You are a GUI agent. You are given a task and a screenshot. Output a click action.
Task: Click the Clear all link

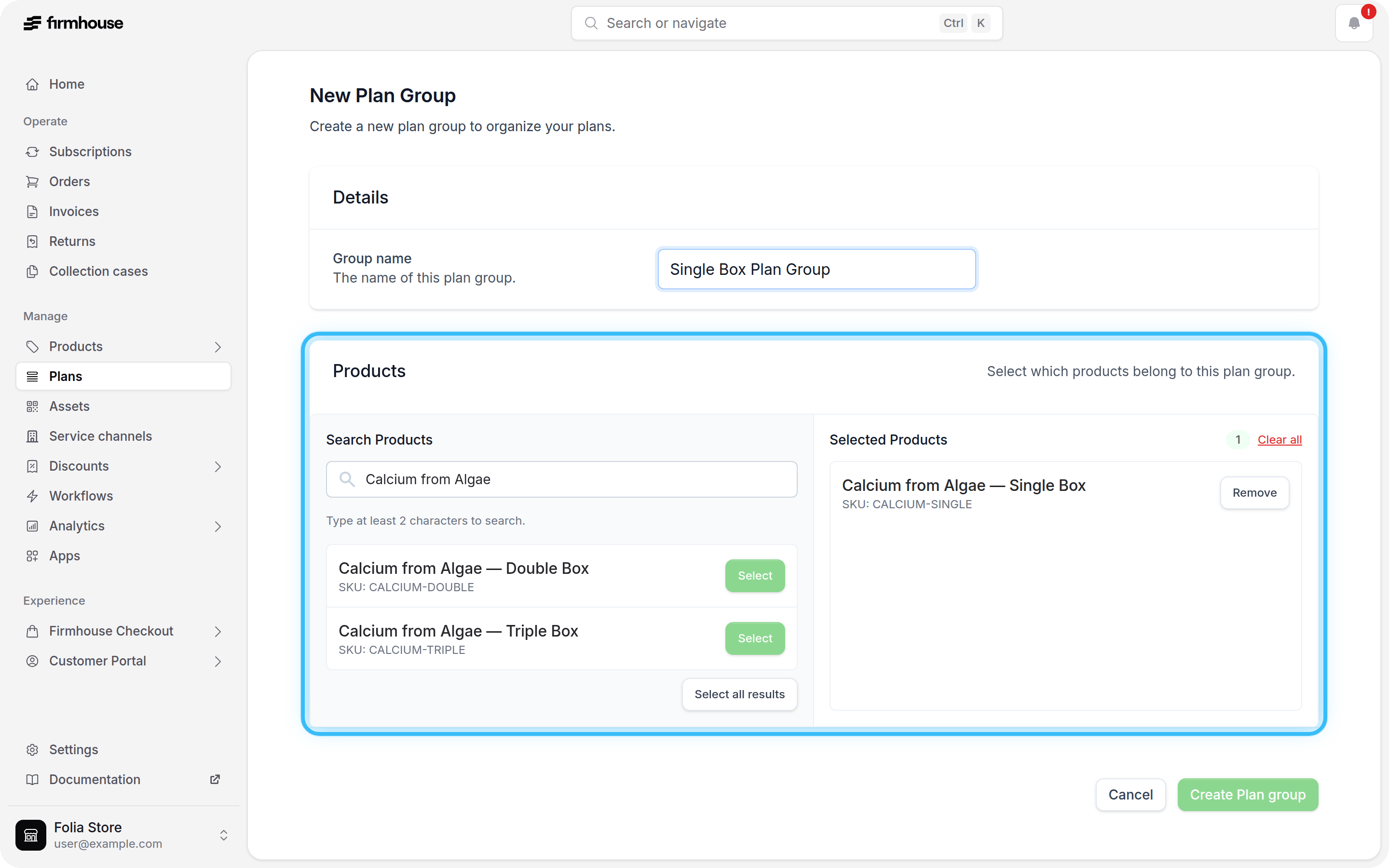1280,440
